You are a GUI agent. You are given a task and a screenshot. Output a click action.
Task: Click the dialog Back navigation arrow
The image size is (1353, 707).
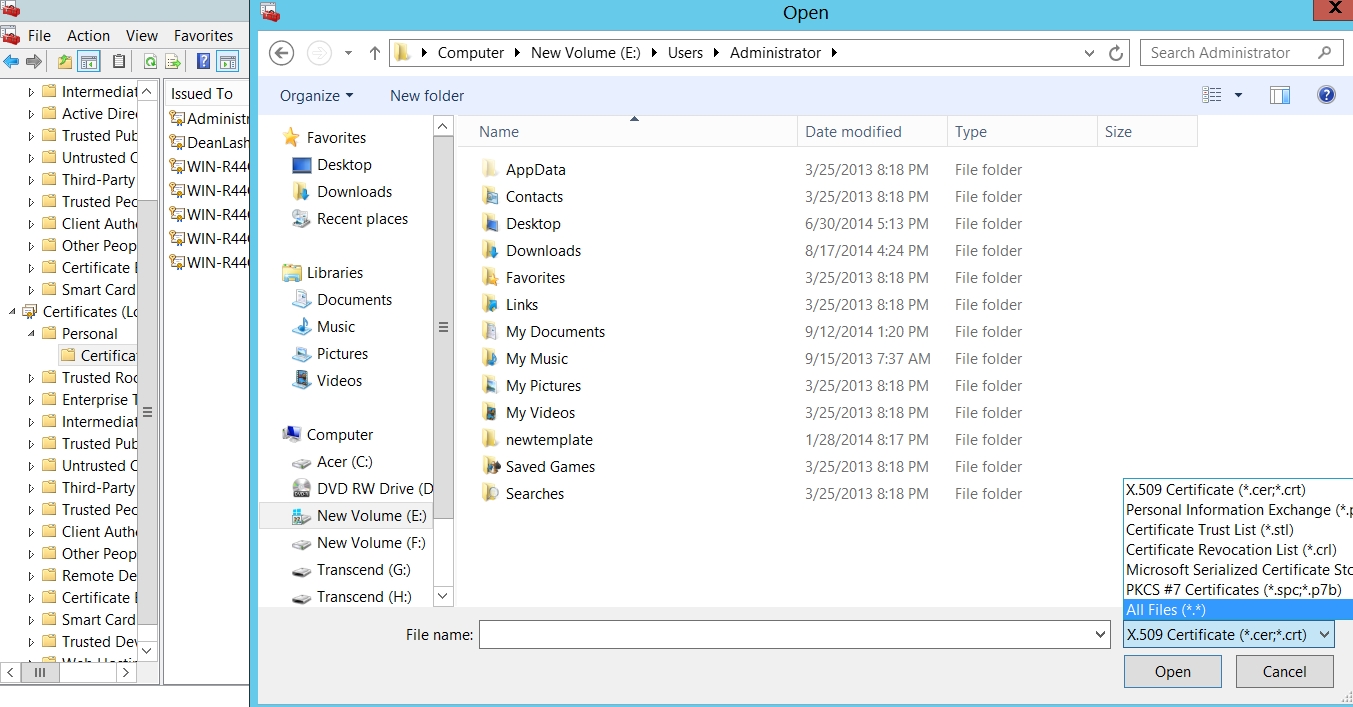[282, 53]
